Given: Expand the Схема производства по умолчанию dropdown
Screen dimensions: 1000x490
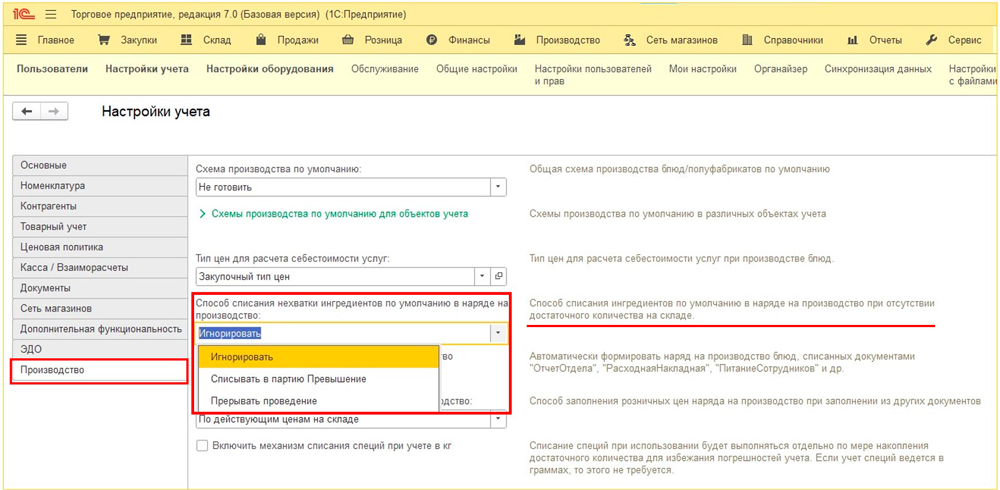Looking at the screenshot, I should pyautogui.click(x=498, y=187).
